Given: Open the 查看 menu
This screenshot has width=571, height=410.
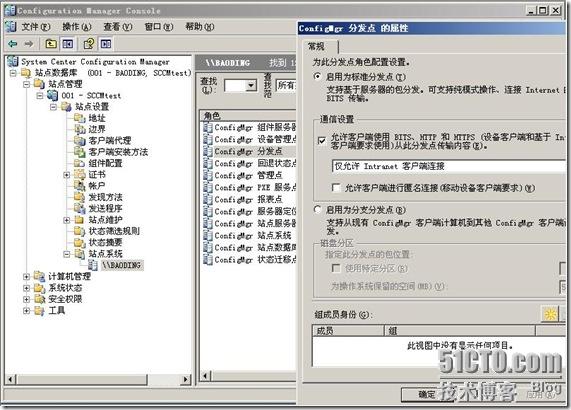Looking at the screenshot, I should [118, 27].
